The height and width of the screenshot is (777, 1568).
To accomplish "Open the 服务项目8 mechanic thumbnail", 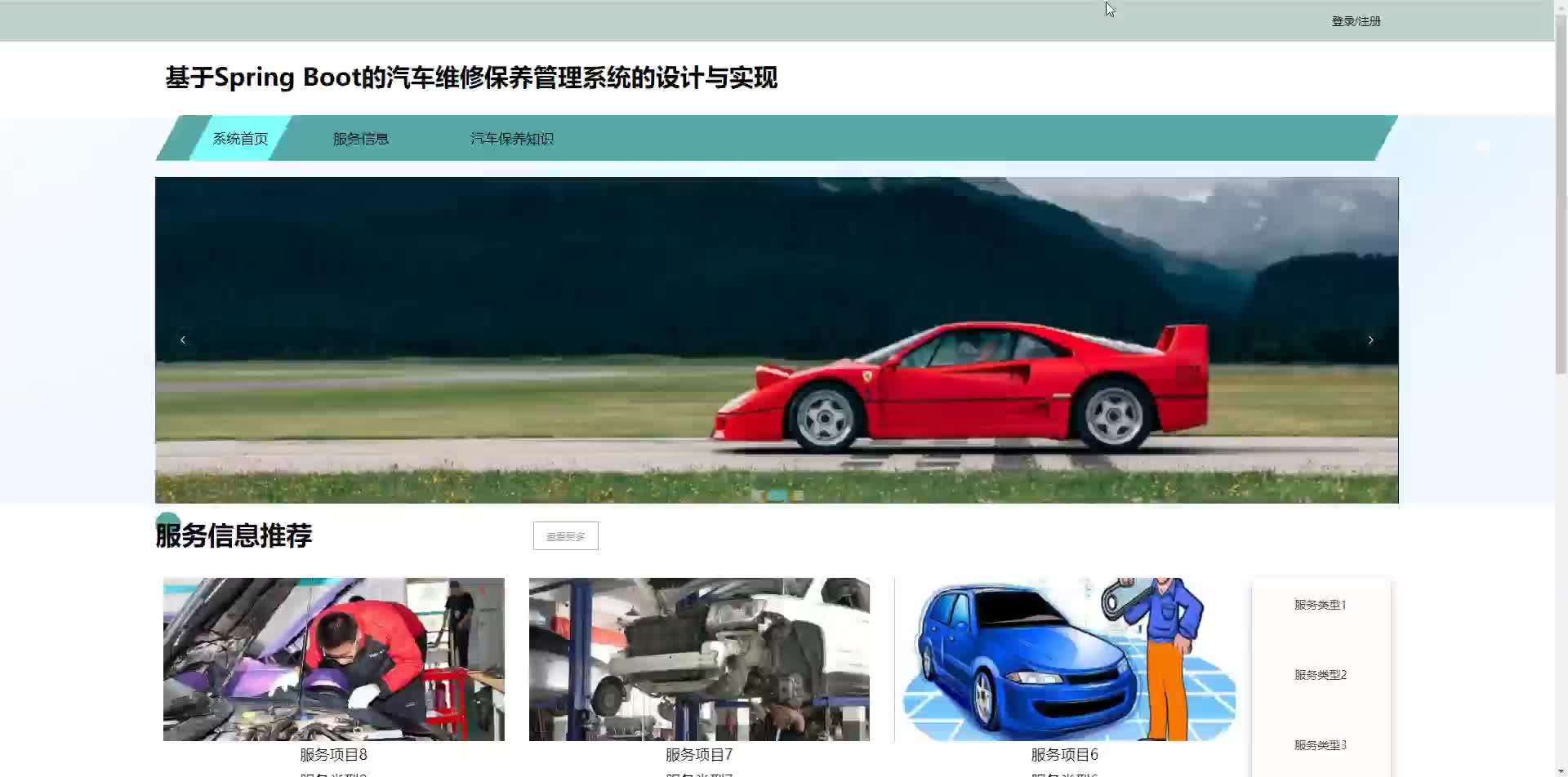I will [x=334, y=659].
